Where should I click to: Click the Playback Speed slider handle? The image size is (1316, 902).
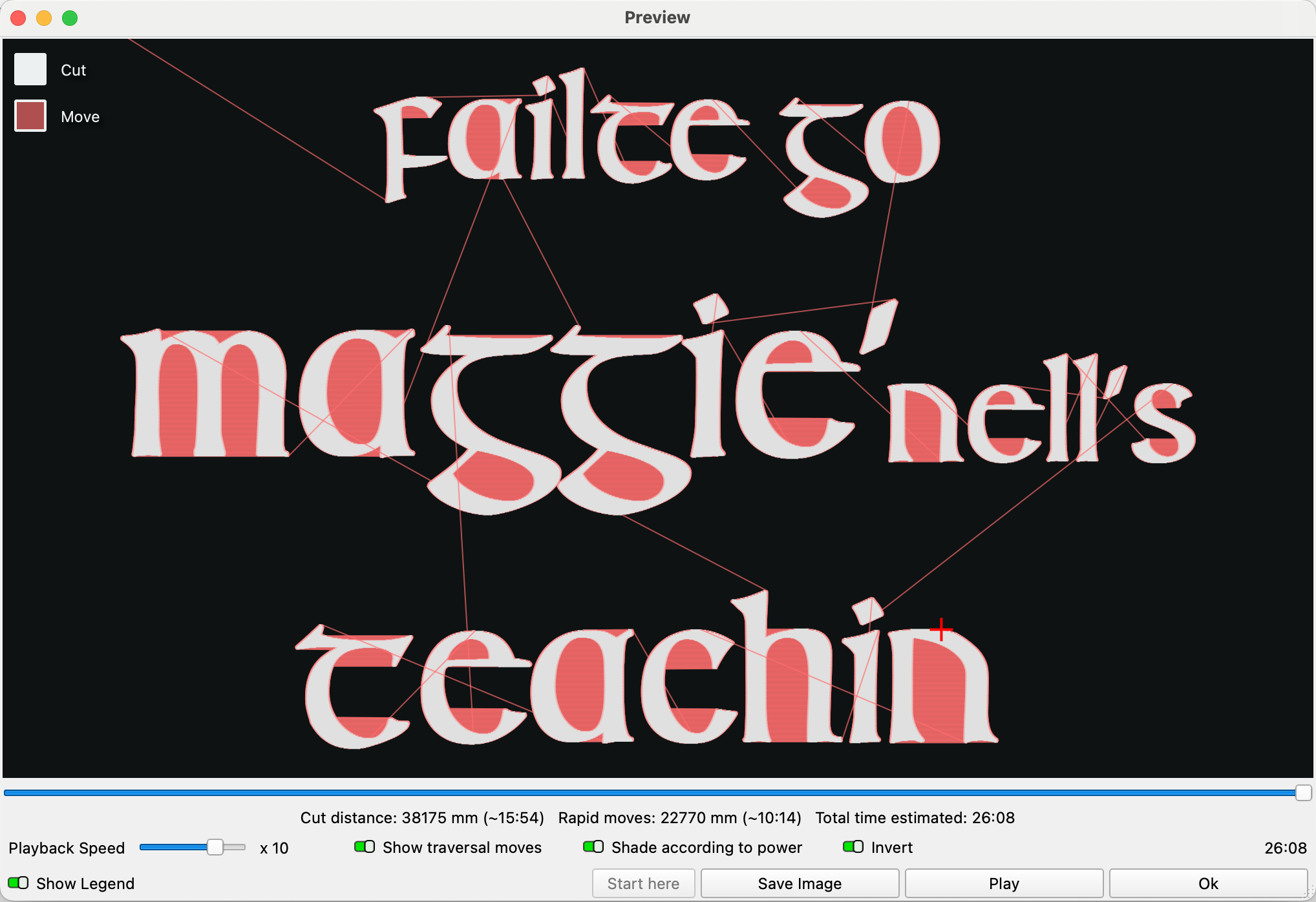pos(215,847)
